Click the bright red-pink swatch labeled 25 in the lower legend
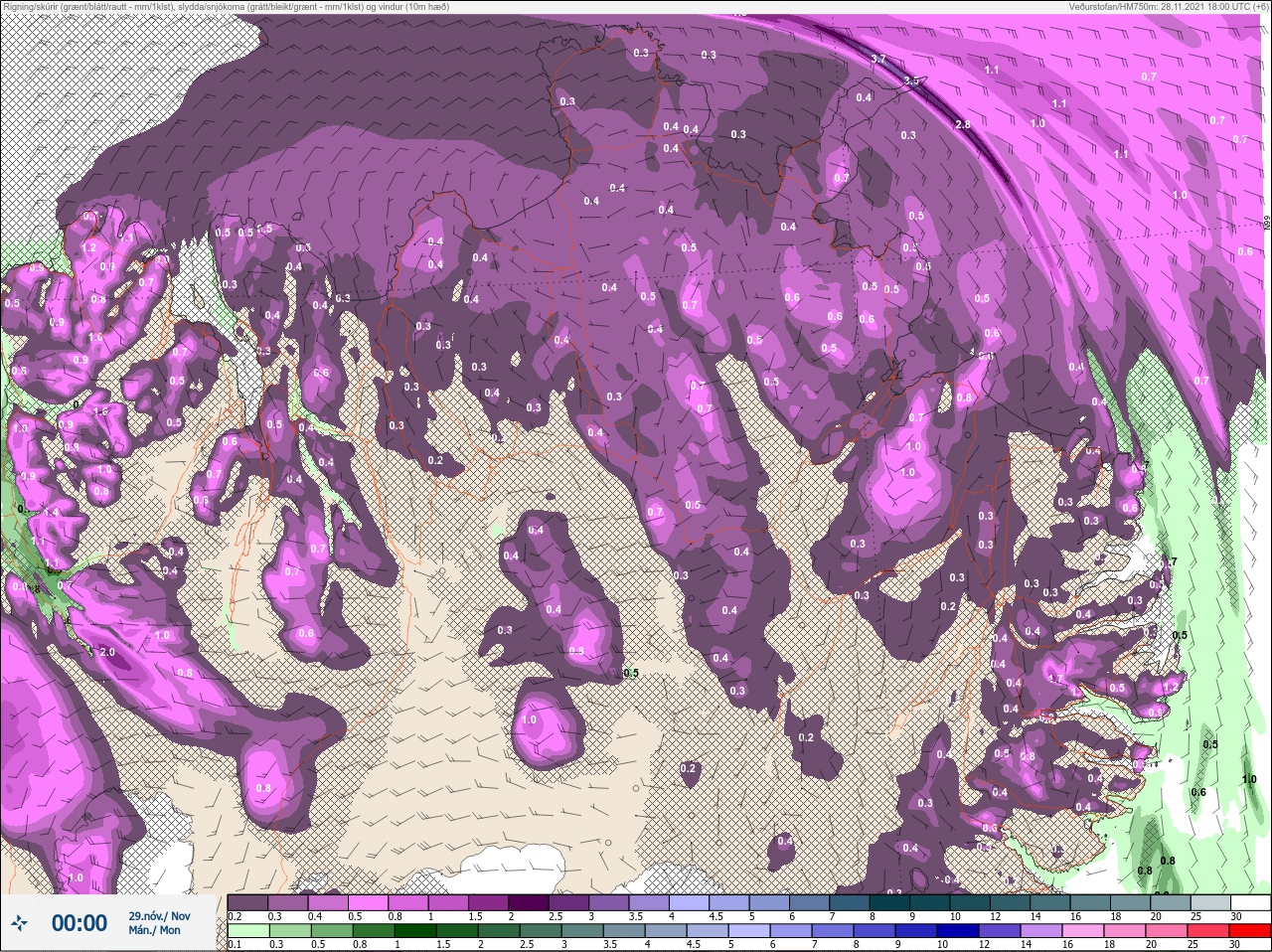This screenshot has height=952, width=1272. click(1206, 931)
